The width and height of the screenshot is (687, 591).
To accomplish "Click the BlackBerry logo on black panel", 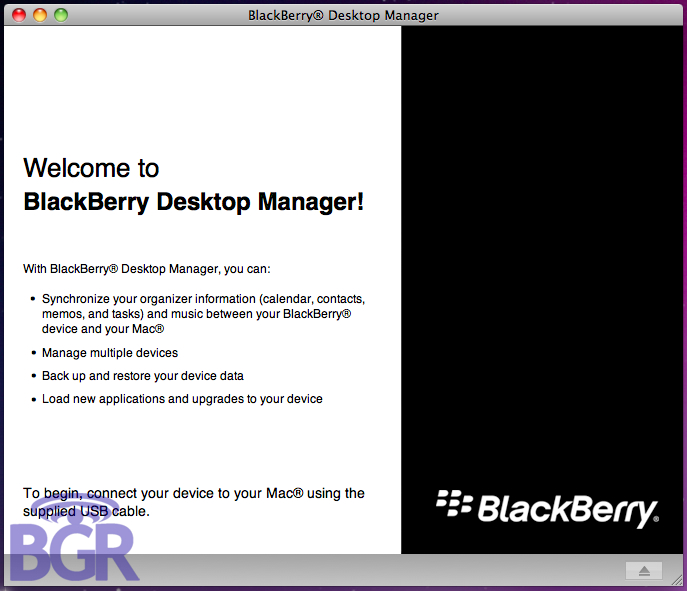I will pyautogui.click(x=547, y=509).
